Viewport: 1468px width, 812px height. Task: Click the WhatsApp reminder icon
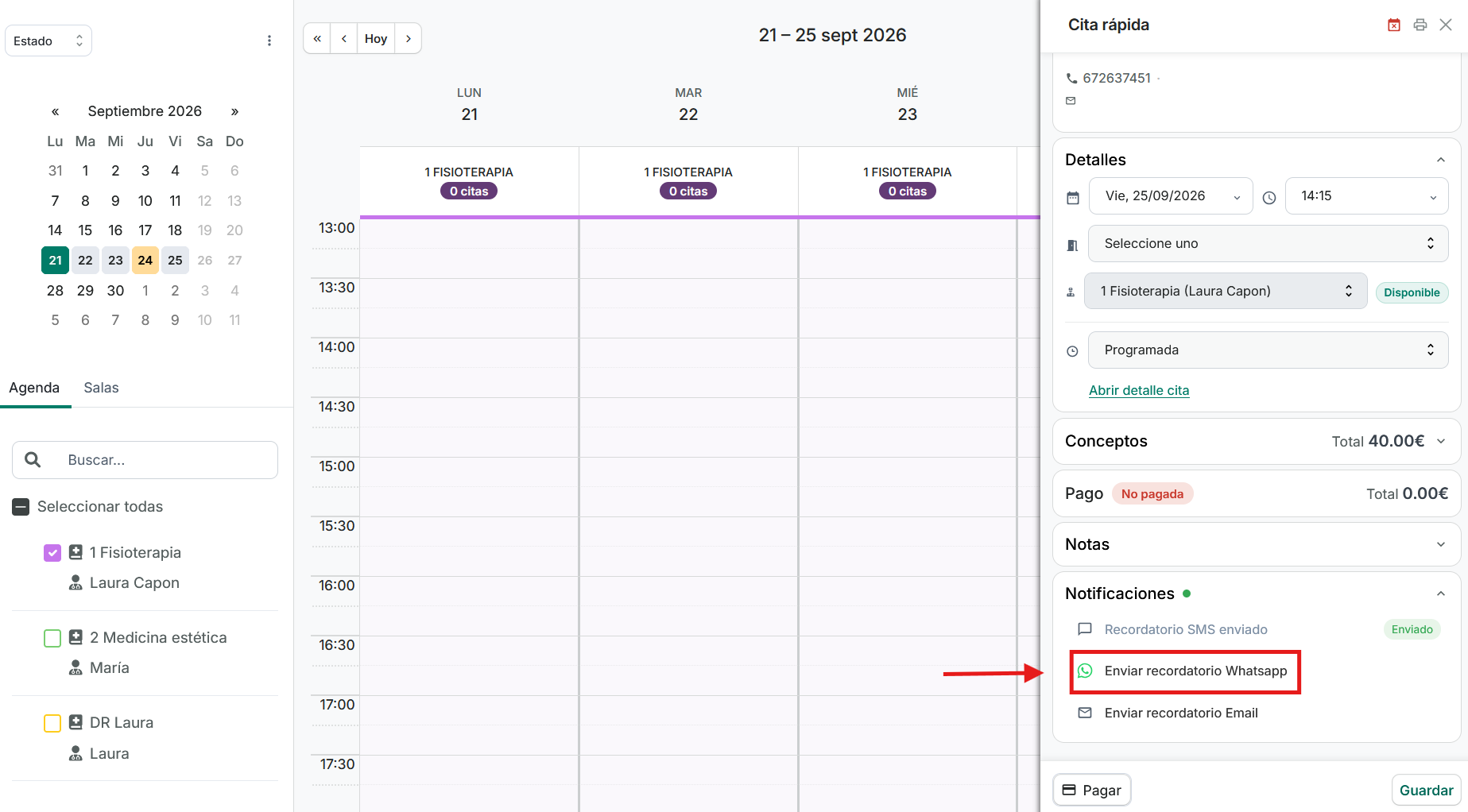(1085, 671)
